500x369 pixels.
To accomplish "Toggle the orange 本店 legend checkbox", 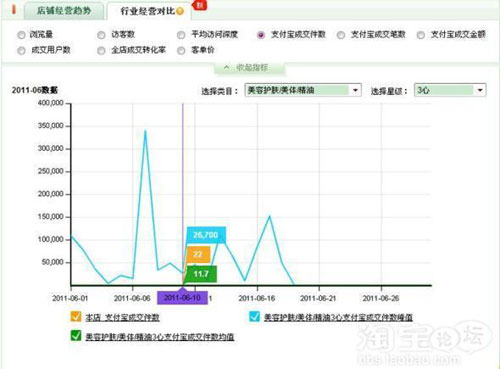I will point(76,316).
